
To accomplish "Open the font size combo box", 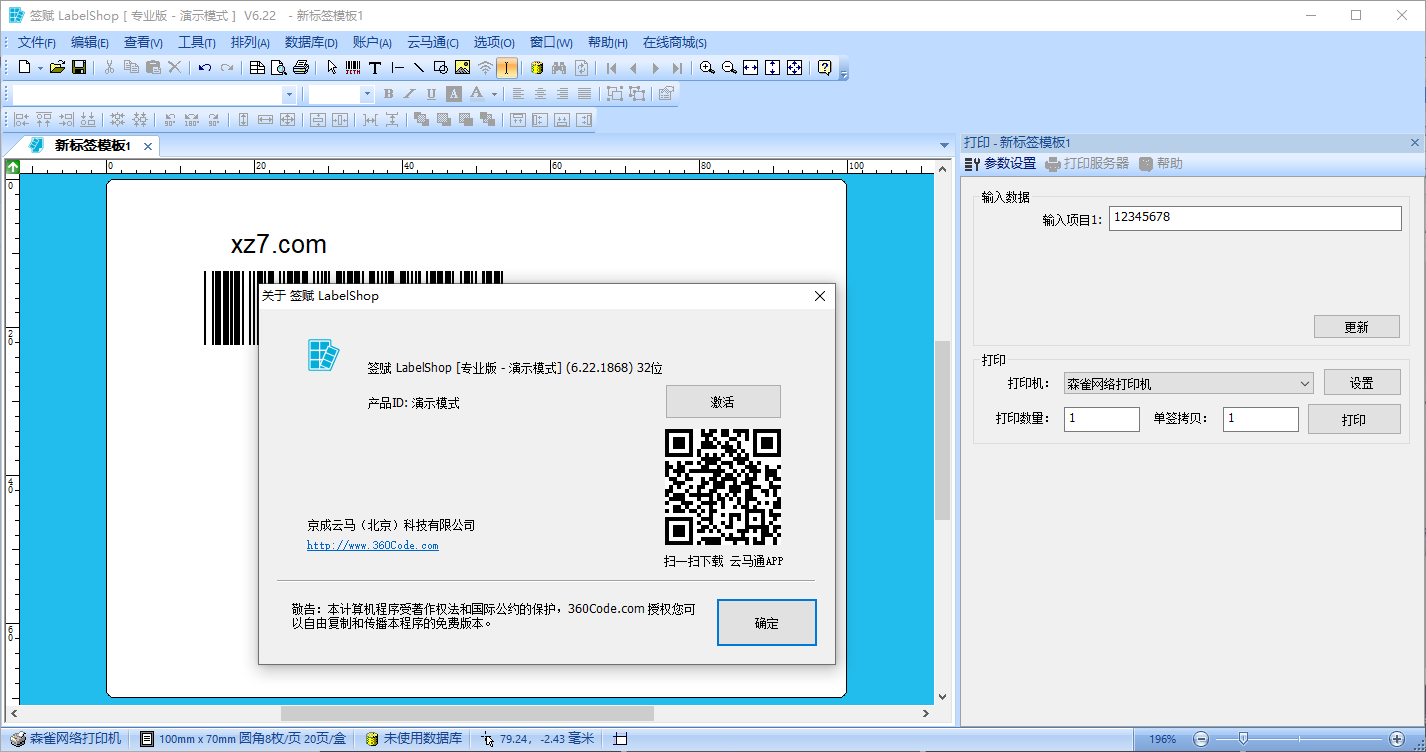I will coord(341,94).
